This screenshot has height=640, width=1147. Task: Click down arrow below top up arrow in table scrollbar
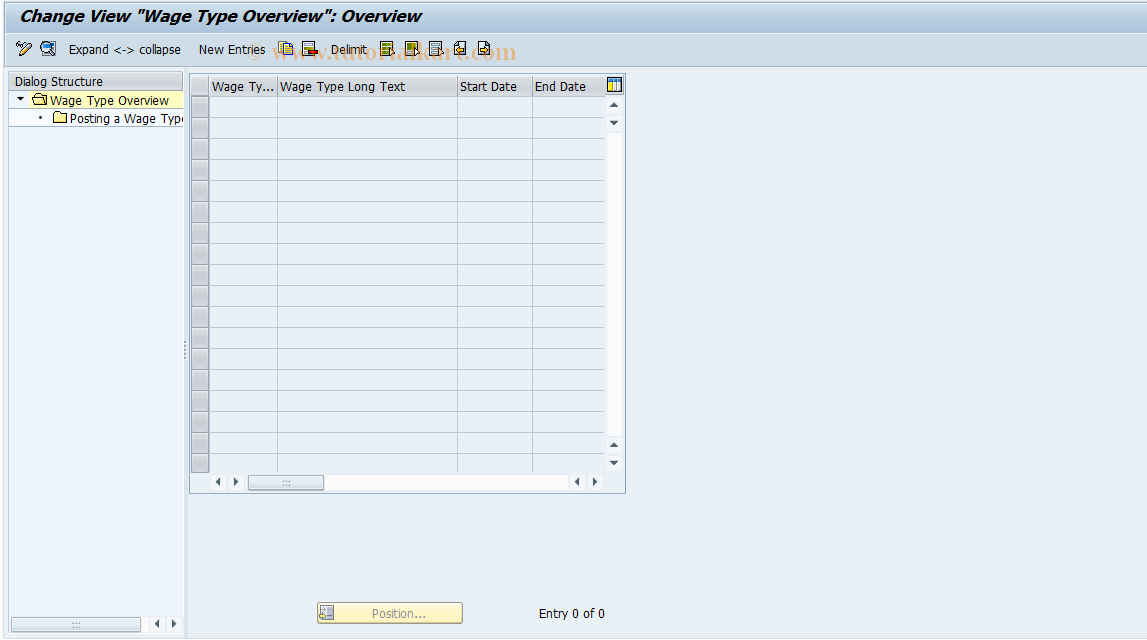tap(614, 123)
